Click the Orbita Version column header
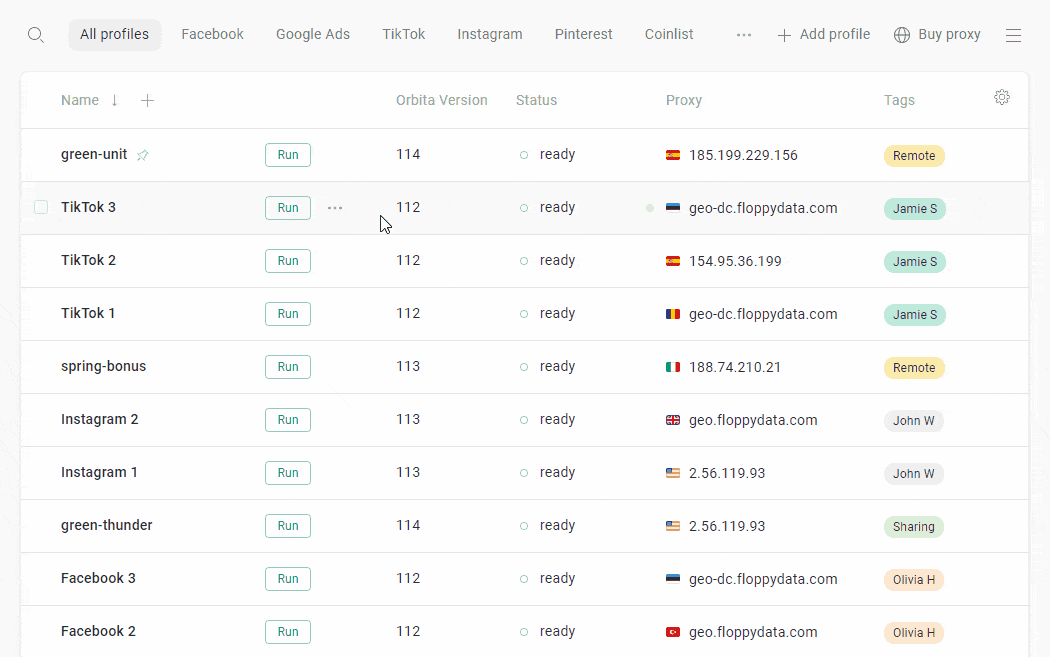Viewport: 1050px width, 657px height. pos(441,100)
